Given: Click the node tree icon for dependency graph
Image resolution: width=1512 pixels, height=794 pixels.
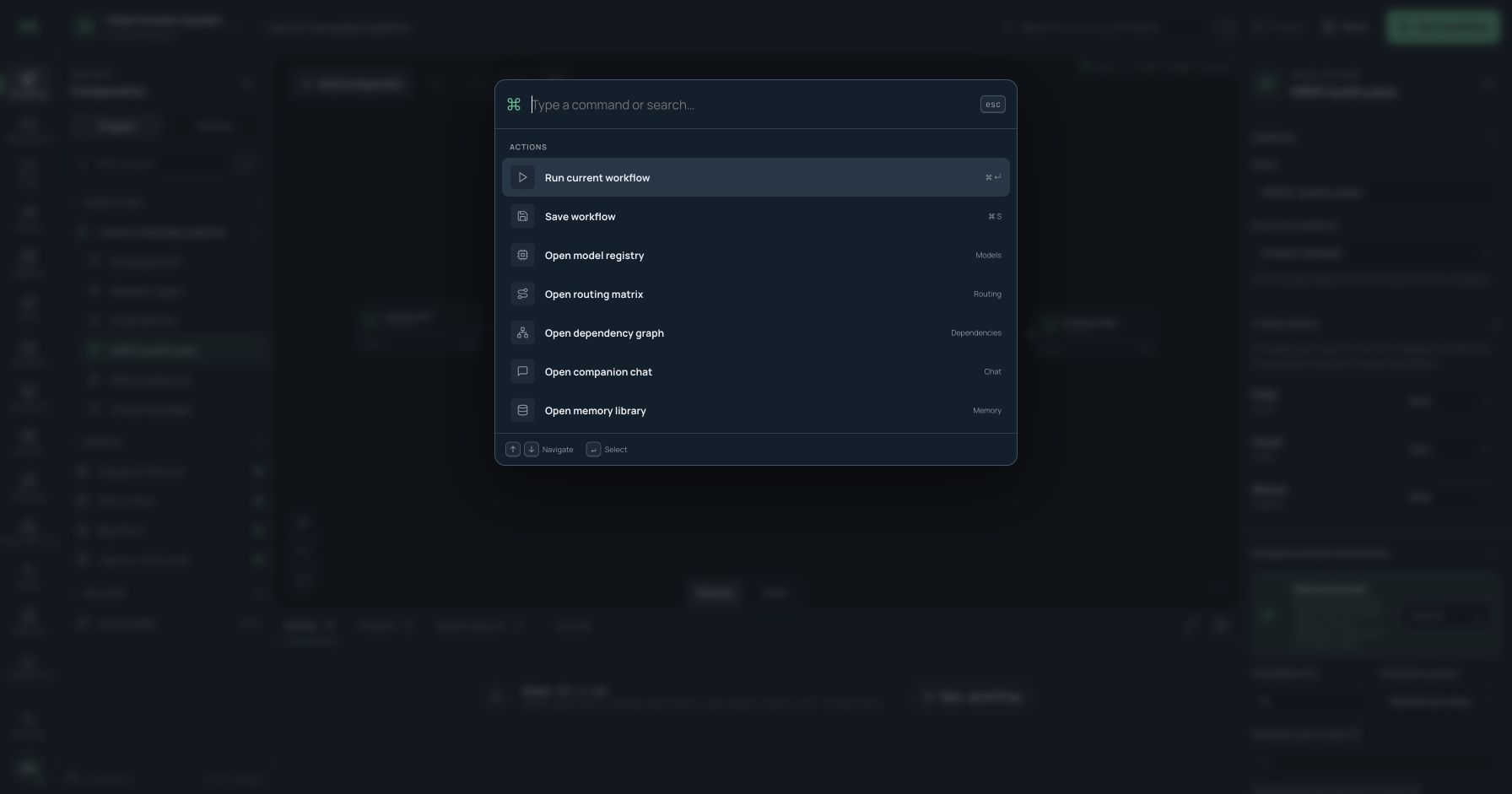Looking at the screenshot, I should click(x=522, y=332).
